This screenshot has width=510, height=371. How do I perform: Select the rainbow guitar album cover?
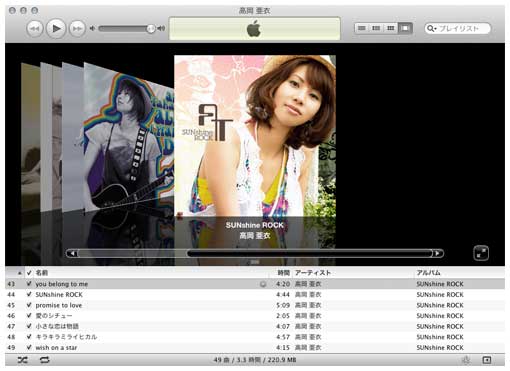coord(128,137)
